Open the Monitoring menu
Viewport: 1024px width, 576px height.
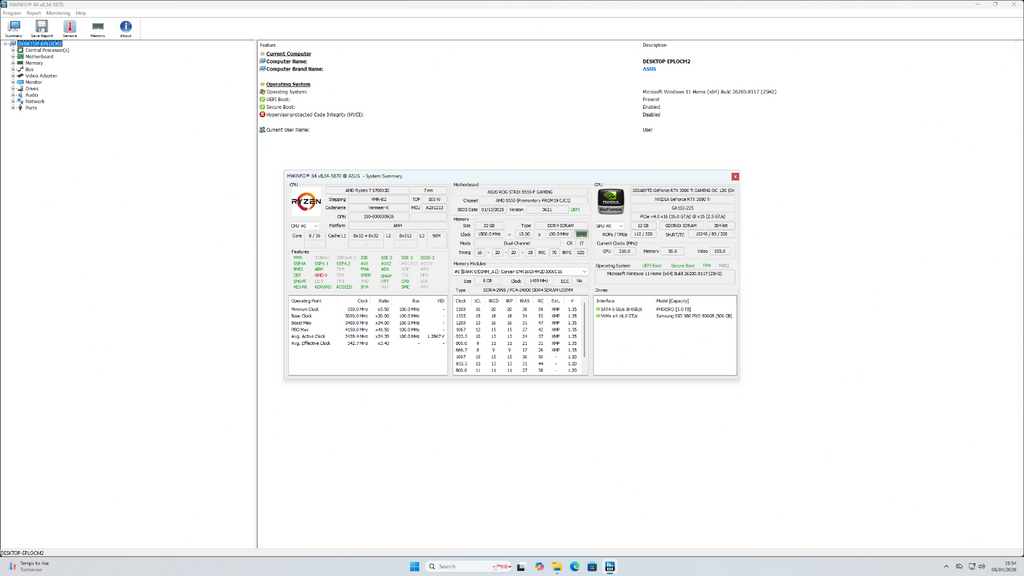tap(58, 13)
